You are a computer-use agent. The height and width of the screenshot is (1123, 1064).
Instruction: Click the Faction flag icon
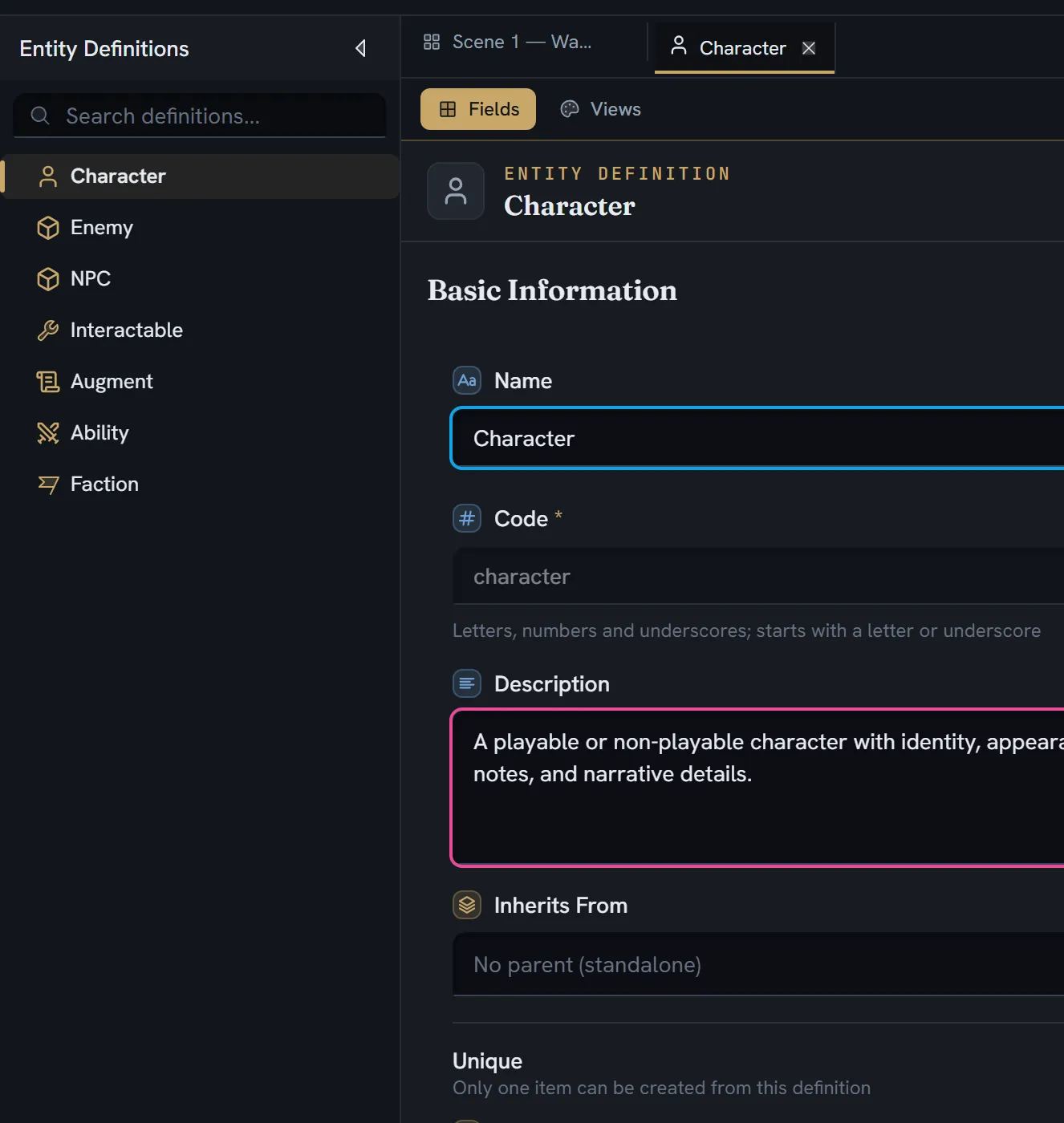click(x=48, y=484)
